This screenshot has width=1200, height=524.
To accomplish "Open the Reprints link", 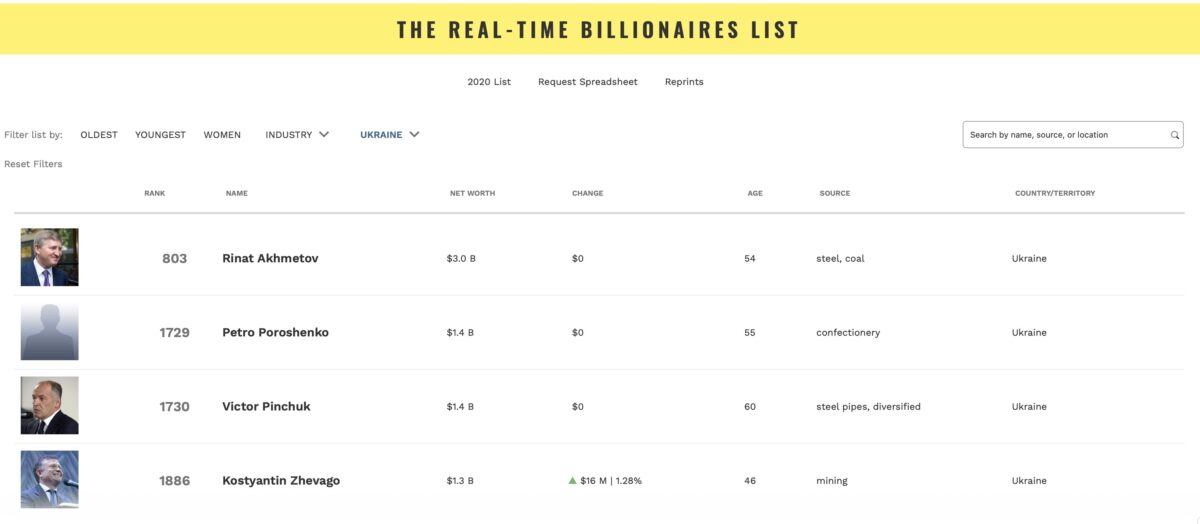I will [x=684, y=82].
